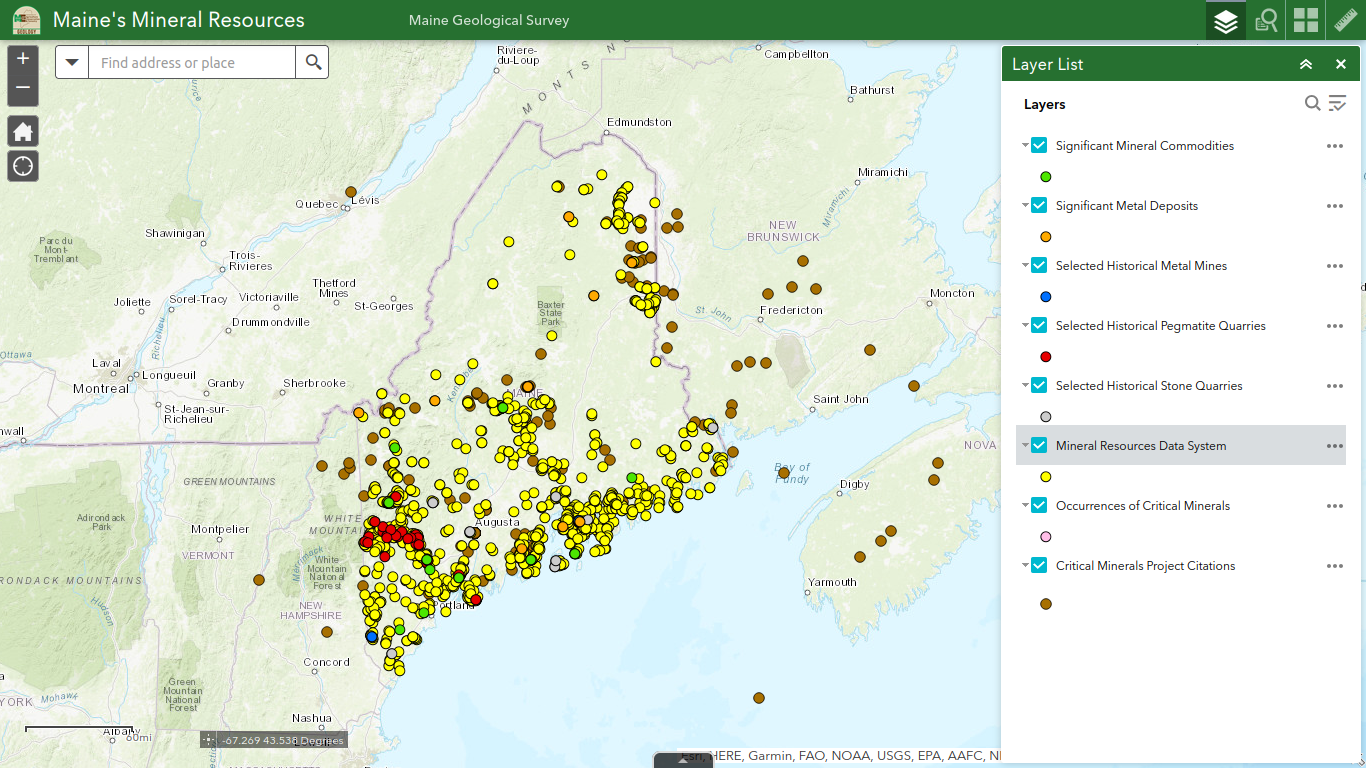Click the 'Maine's Mineral Resources' title
1366x768 pixels.
point(179,20)
